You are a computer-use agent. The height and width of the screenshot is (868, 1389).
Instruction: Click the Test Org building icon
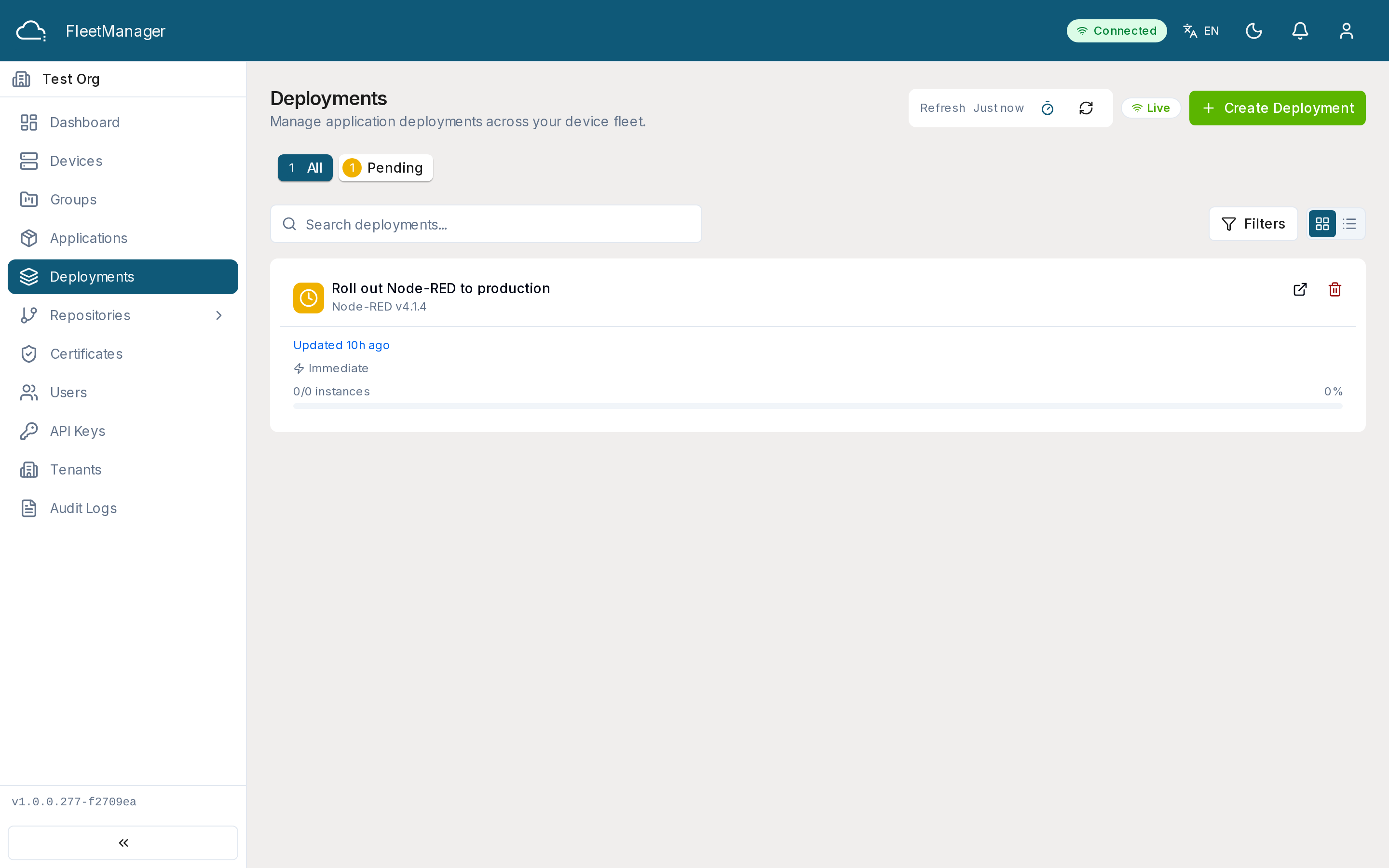pyautogui.click(x=21, y=79)
